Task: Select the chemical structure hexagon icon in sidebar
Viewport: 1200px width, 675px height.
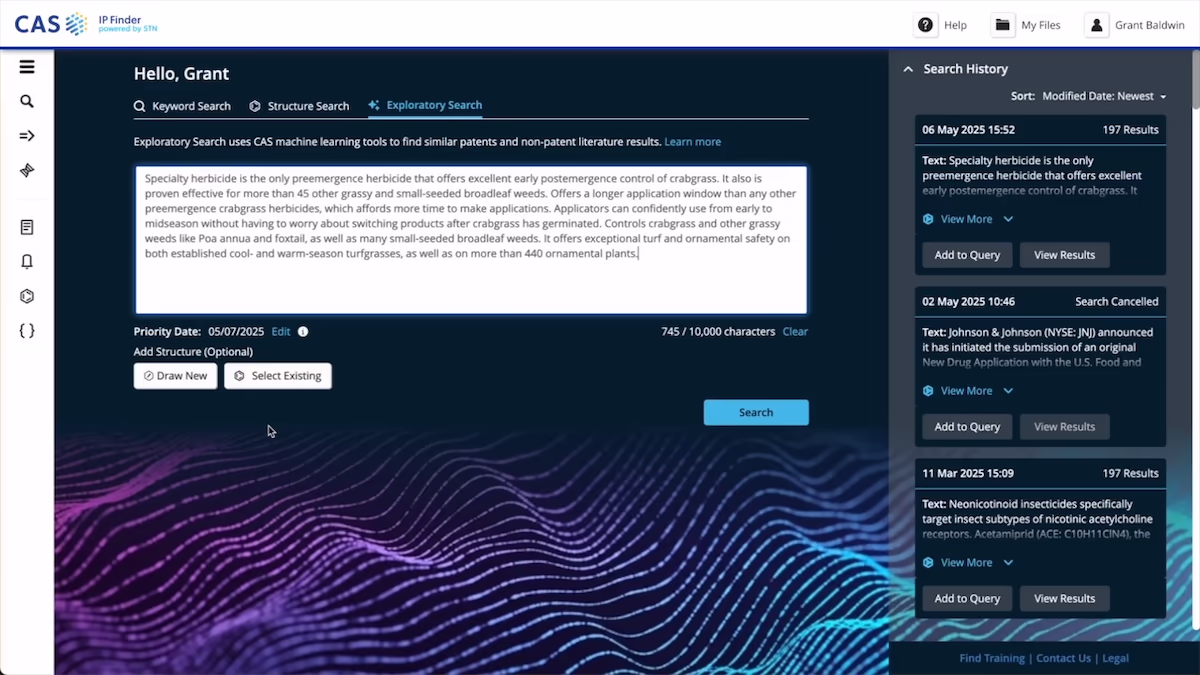Action: click(x=27, y=296)
